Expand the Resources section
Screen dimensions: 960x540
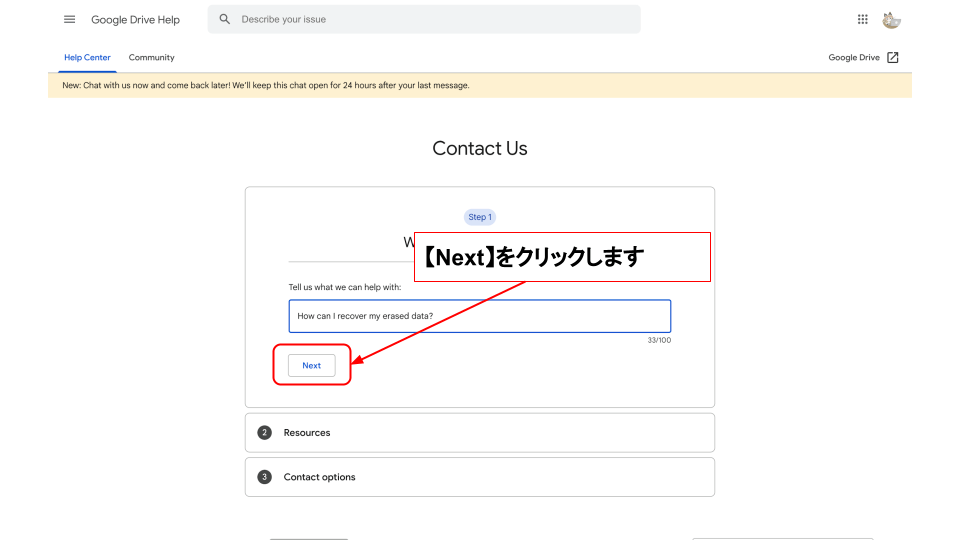coord(480,433)
